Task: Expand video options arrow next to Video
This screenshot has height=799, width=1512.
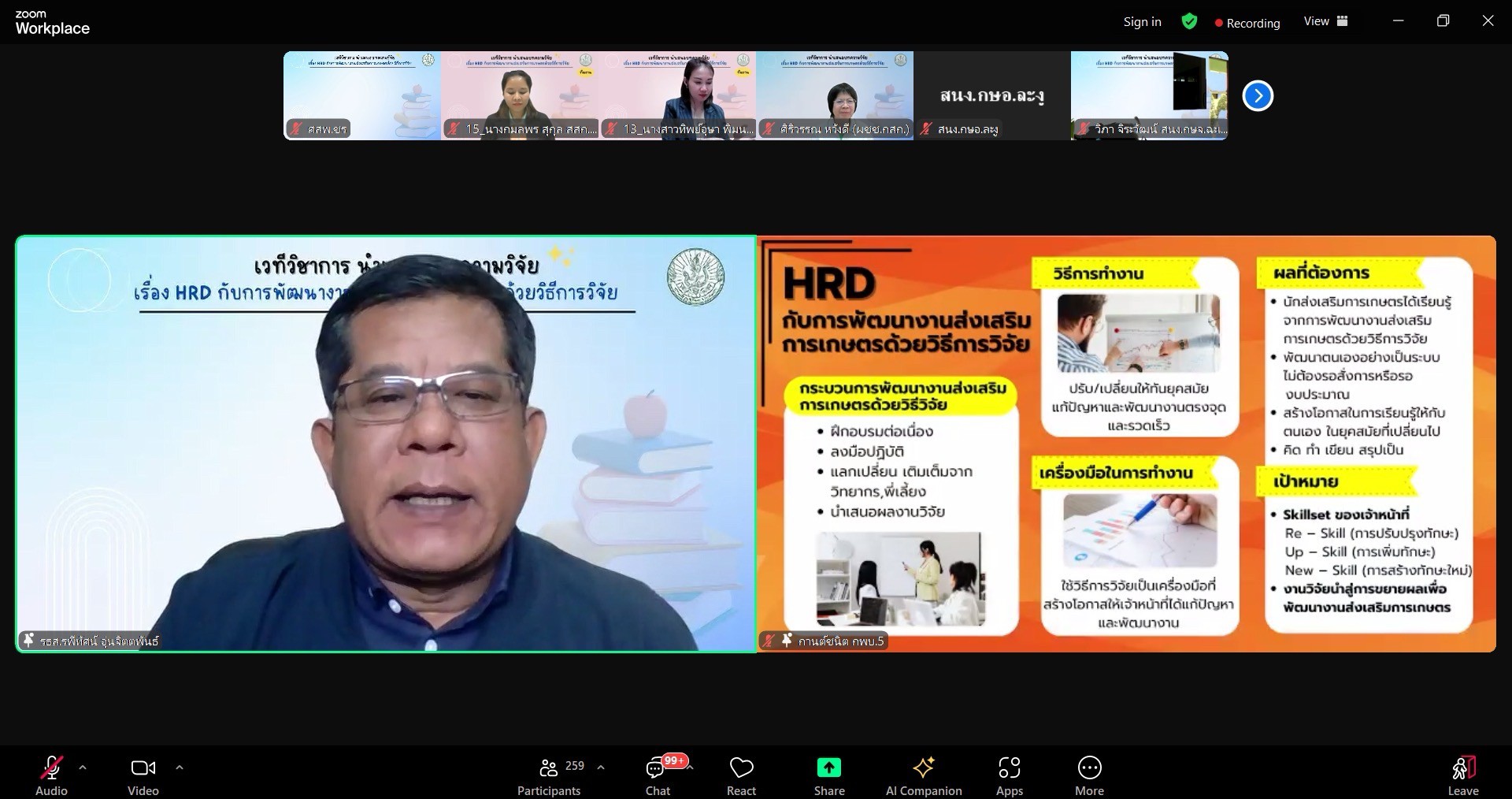Action: (x=180, y=767)
